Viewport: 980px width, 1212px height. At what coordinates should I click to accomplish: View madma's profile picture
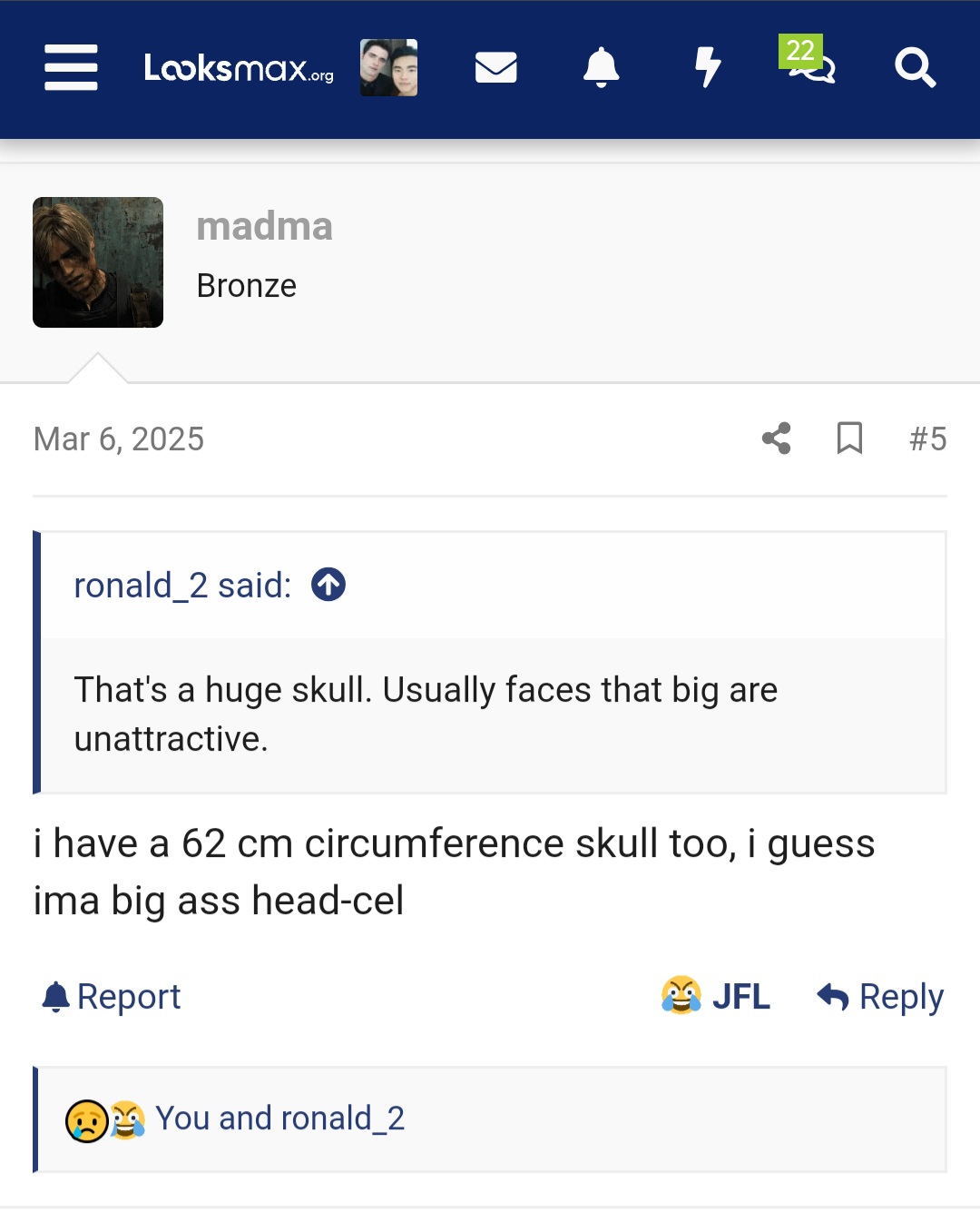tap(98, 262)
